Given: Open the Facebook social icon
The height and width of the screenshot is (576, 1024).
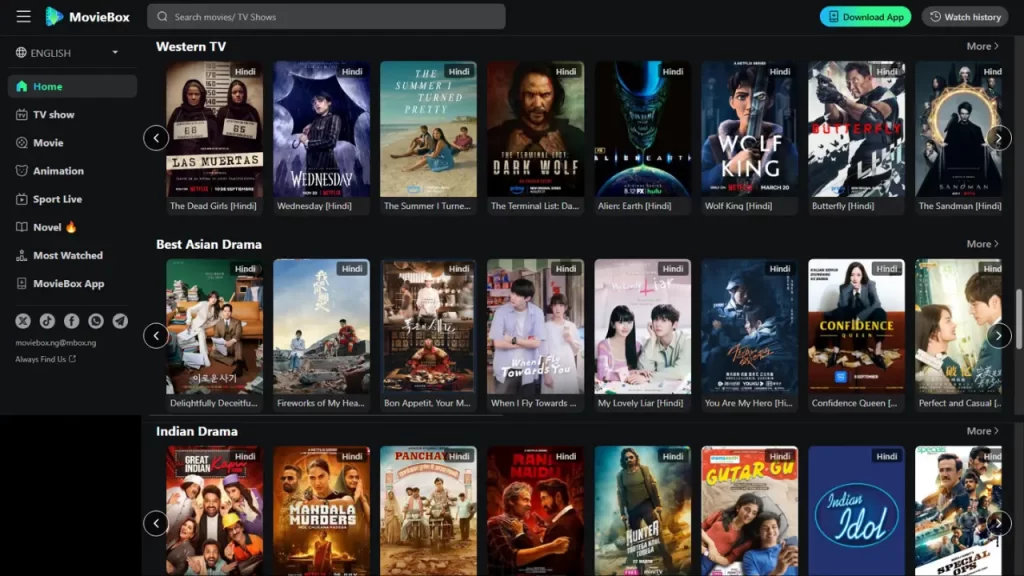Looking at the screenshot, I should [x=71, y=321].
